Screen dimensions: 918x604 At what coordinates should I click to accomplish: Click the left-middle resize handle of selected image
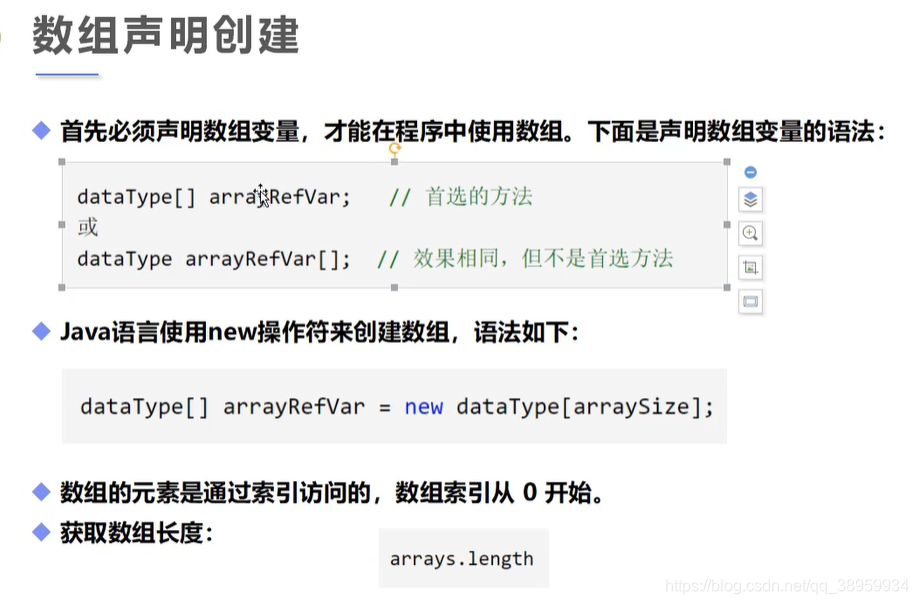(62, 225)
